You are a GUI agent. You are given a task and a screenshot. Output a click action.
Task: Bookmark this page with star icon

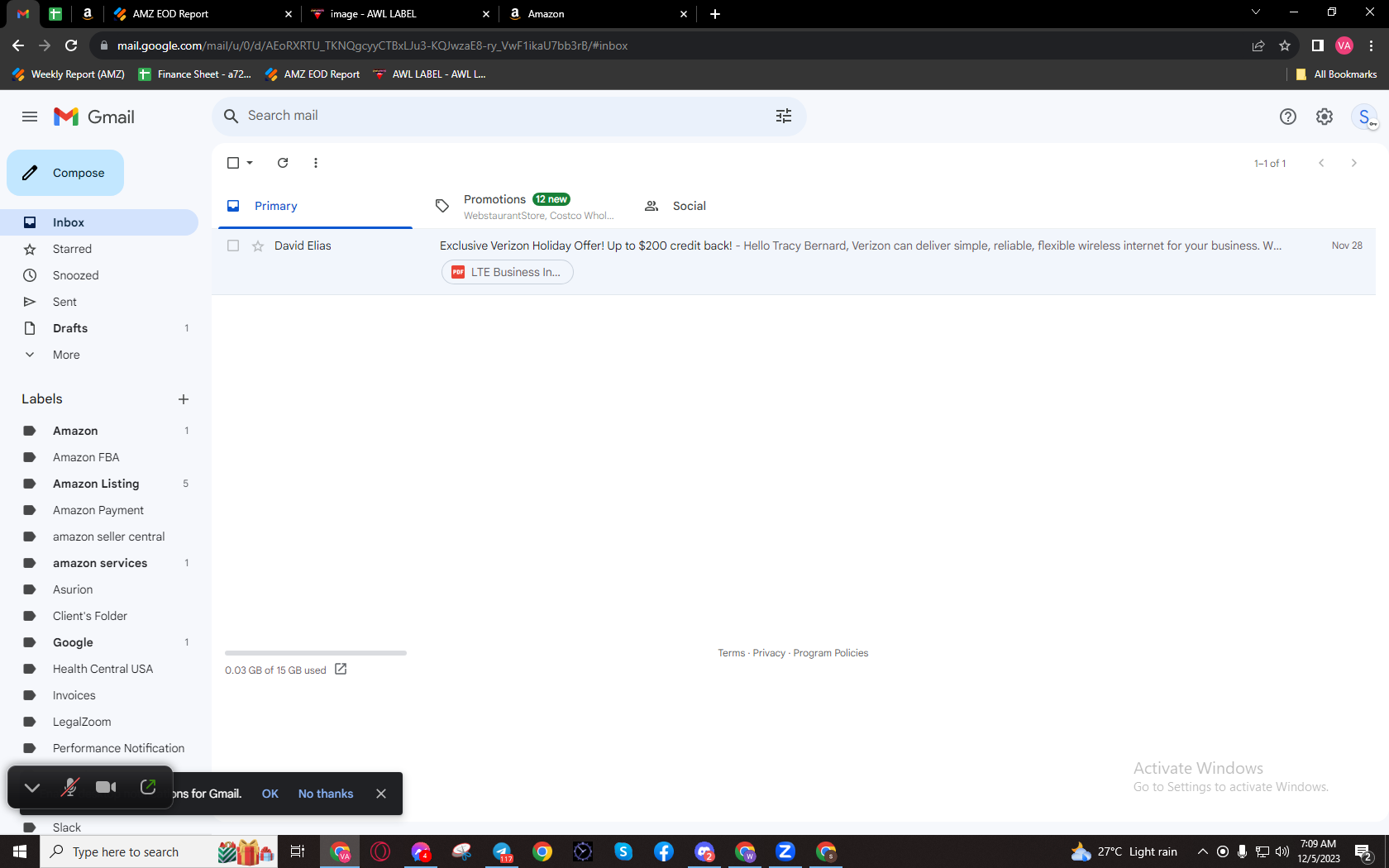[1285, 45]
